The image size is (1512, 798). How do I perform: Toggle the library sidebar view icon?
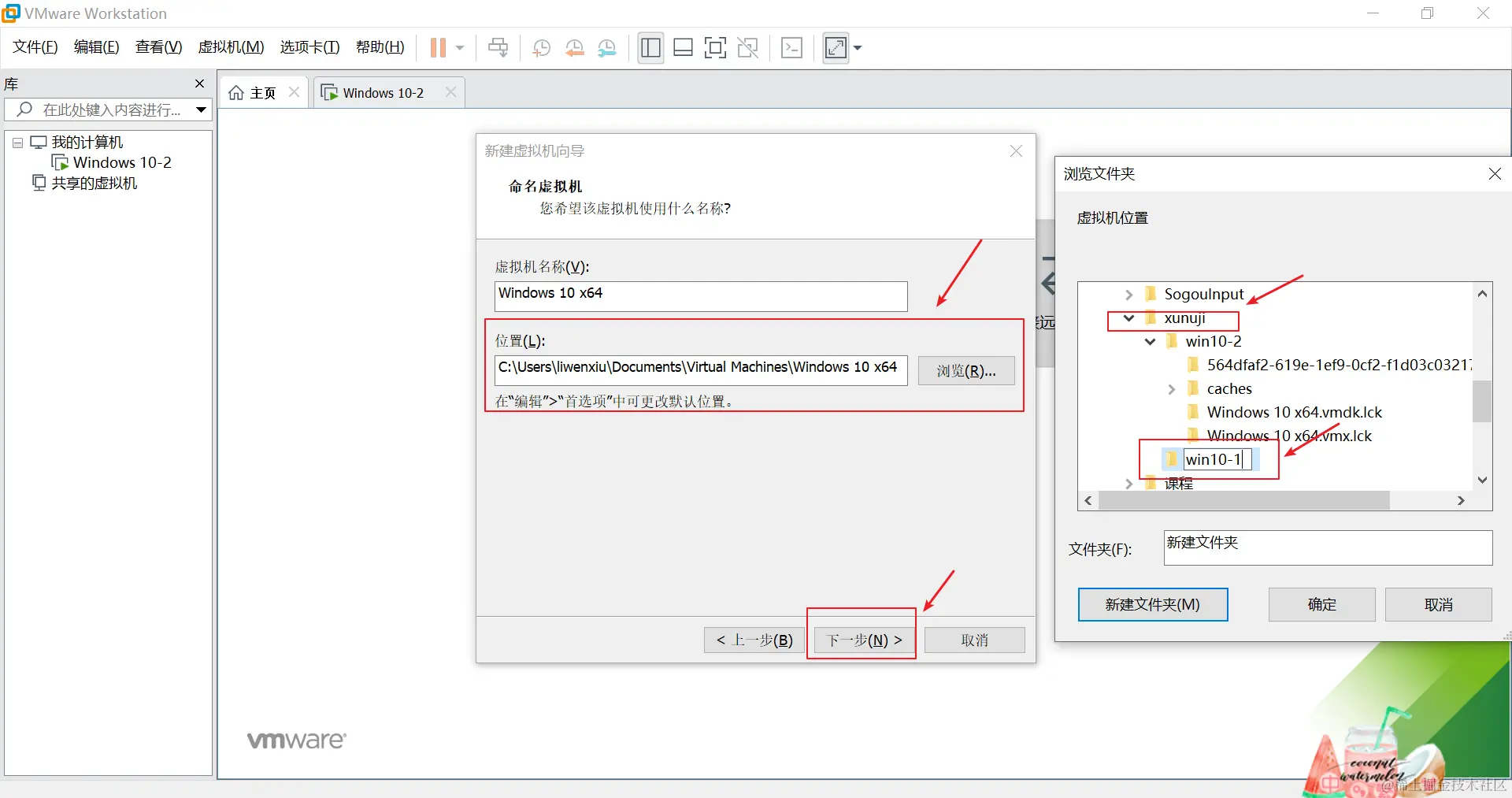pyautogui.click(x=650, y=48)
